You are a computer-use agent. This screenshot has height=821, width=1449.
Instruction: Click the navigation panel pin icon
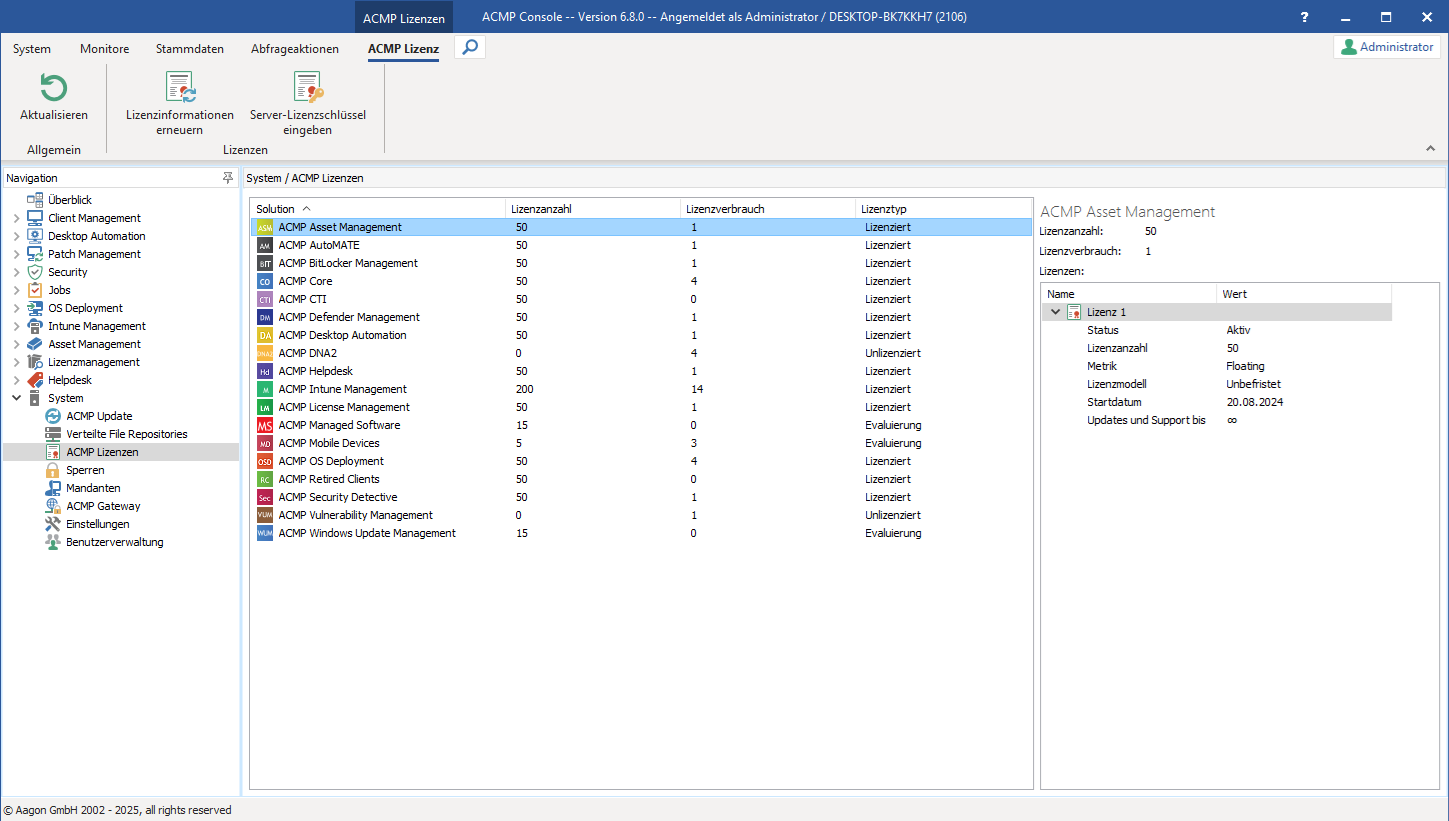pos(228,178)
